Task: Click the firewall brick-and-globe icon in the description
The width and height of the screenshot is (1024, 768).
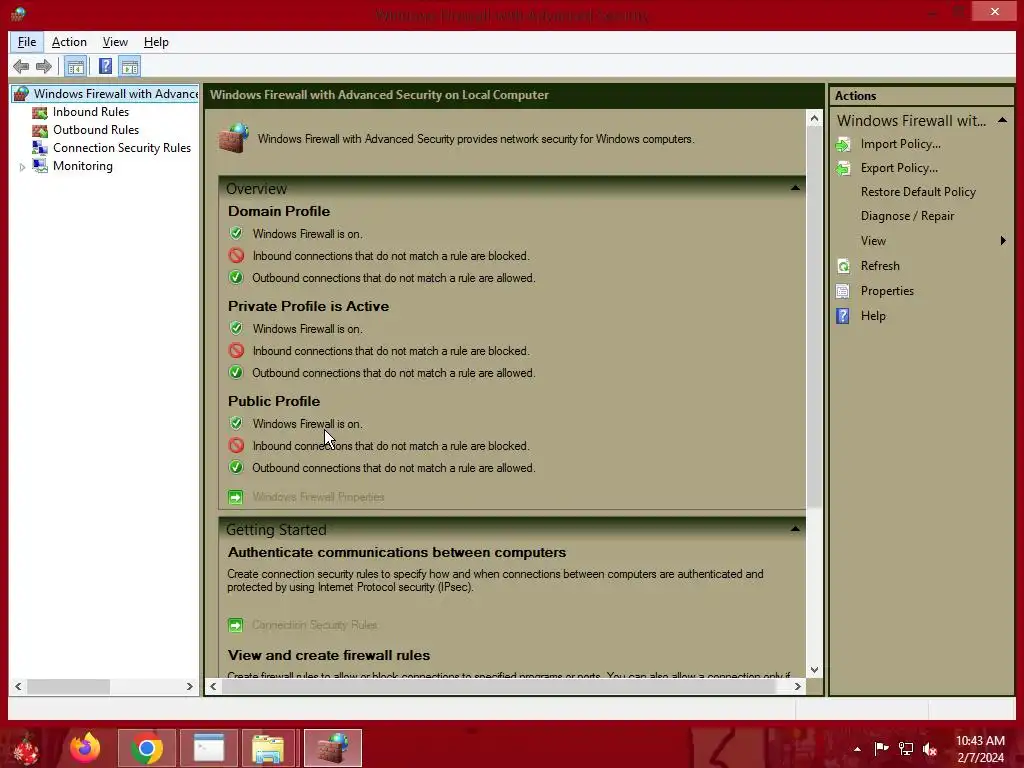Action: coord(234,138)
